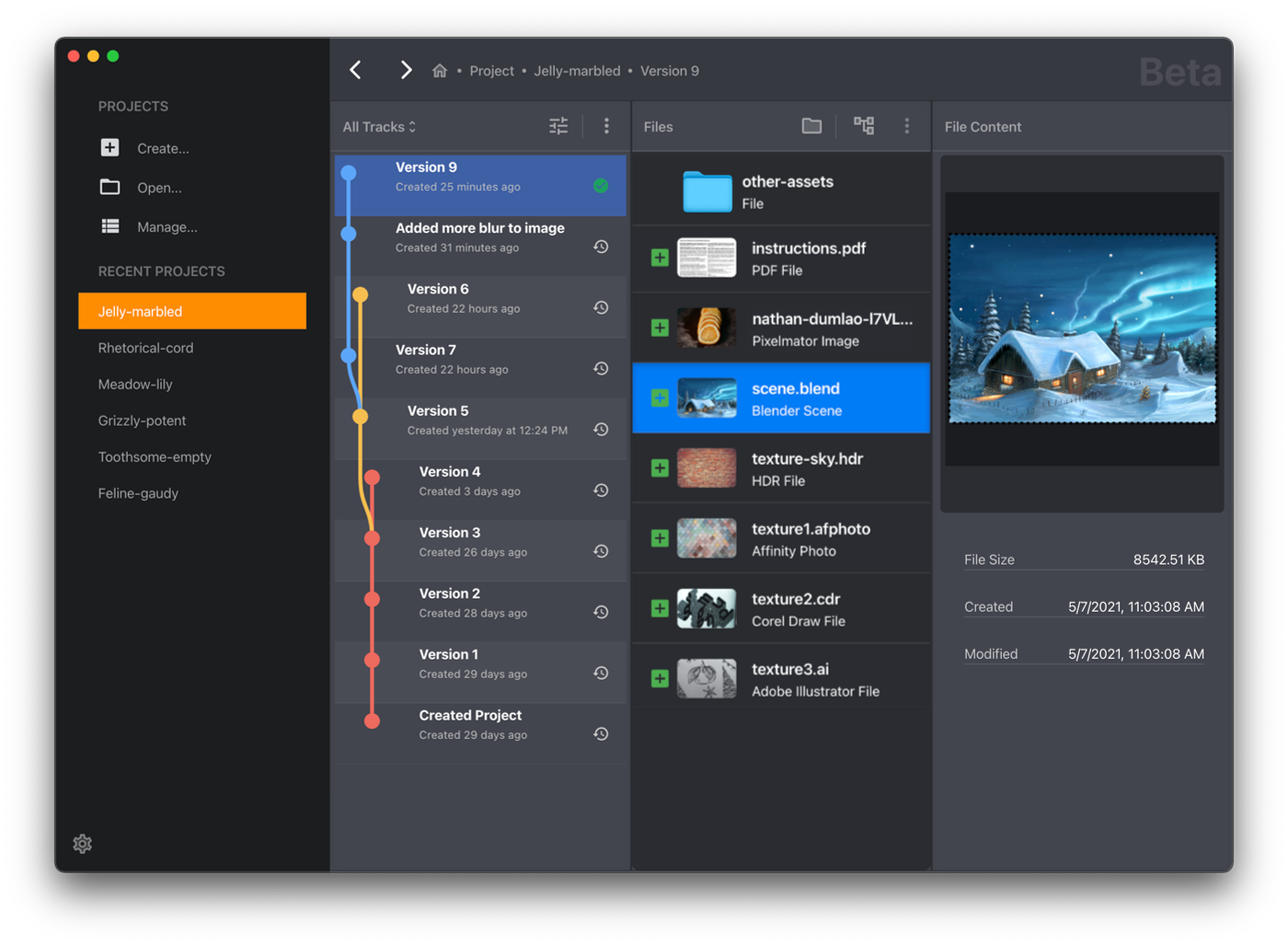
Task: Navigate back with left arrow
Action: click(356, 70)
